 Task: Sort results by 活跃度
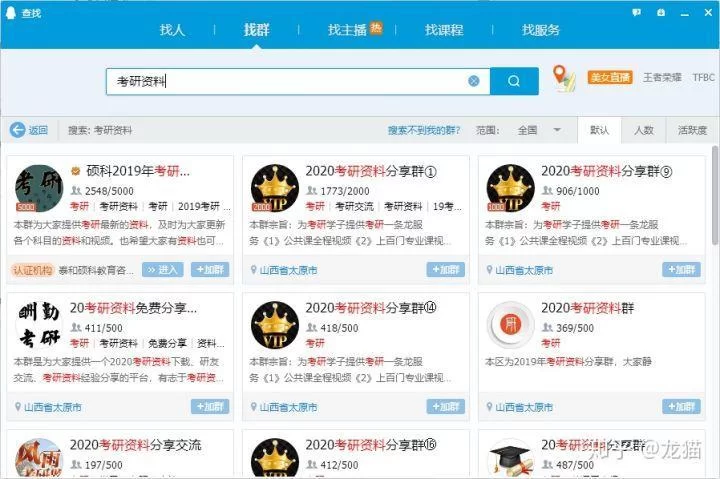(692, 130)
